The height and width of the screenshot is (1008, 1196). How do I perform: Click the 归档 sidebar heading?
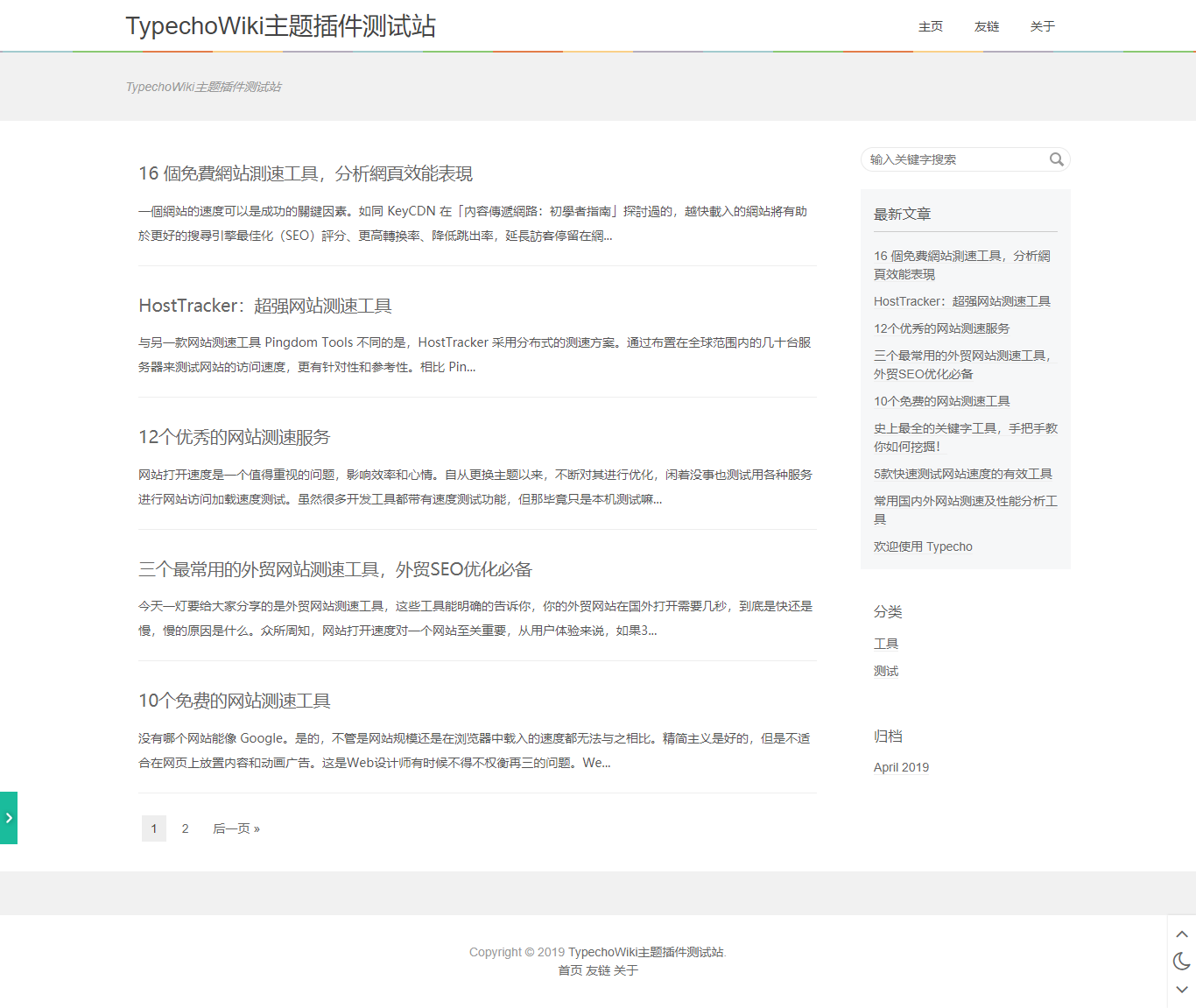click(888, 737)
